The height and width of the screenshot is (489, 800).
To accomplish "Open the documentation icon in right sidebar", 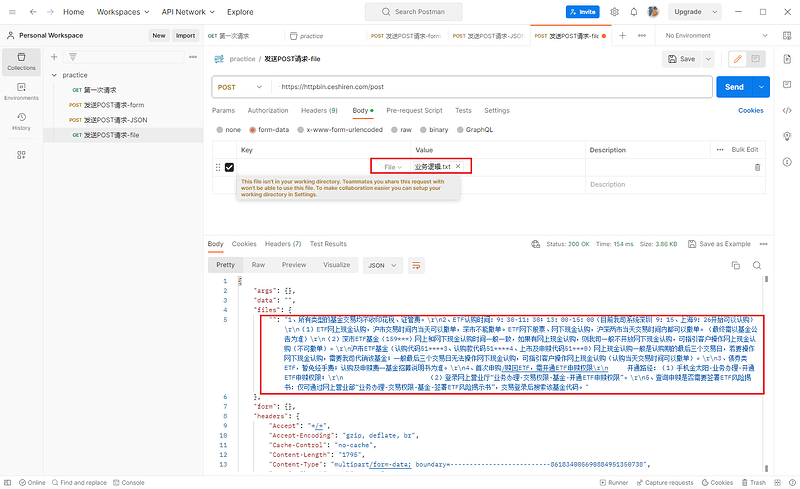I will [x=787, y=59].
